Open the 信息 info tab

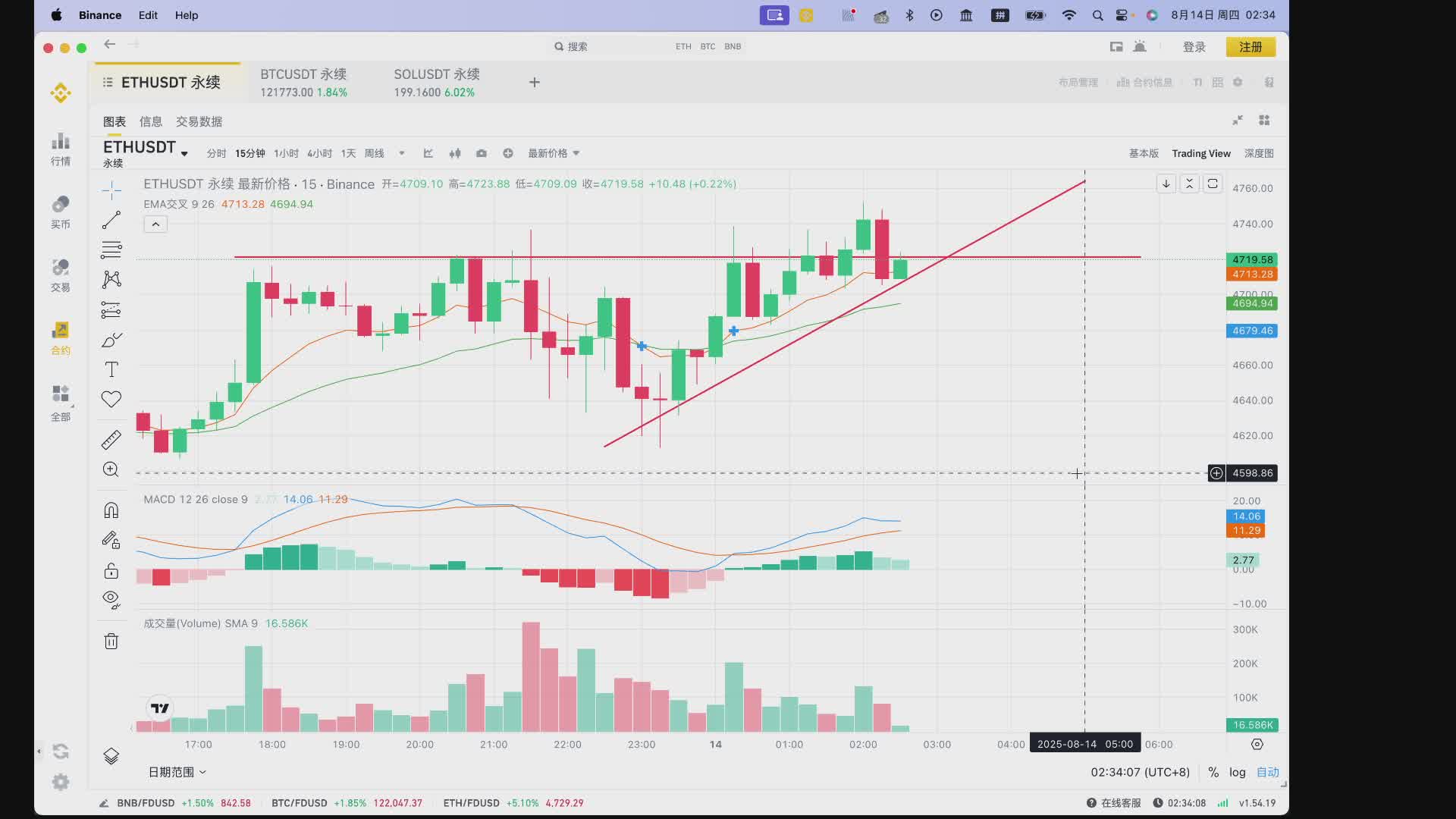151,121
